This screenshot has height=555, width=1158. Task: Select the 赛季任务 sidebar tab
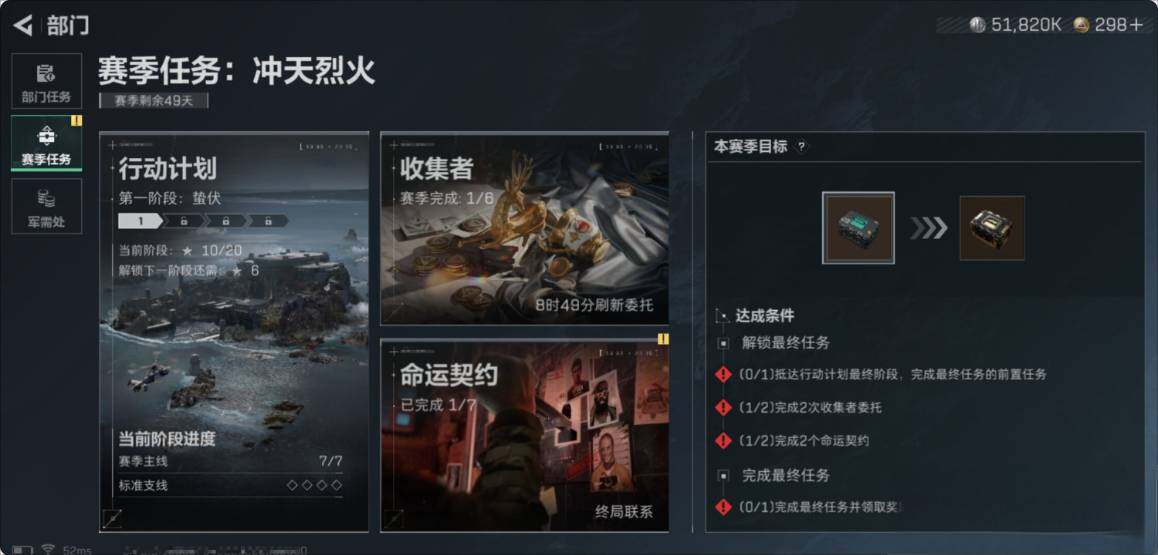click(47, 143)
